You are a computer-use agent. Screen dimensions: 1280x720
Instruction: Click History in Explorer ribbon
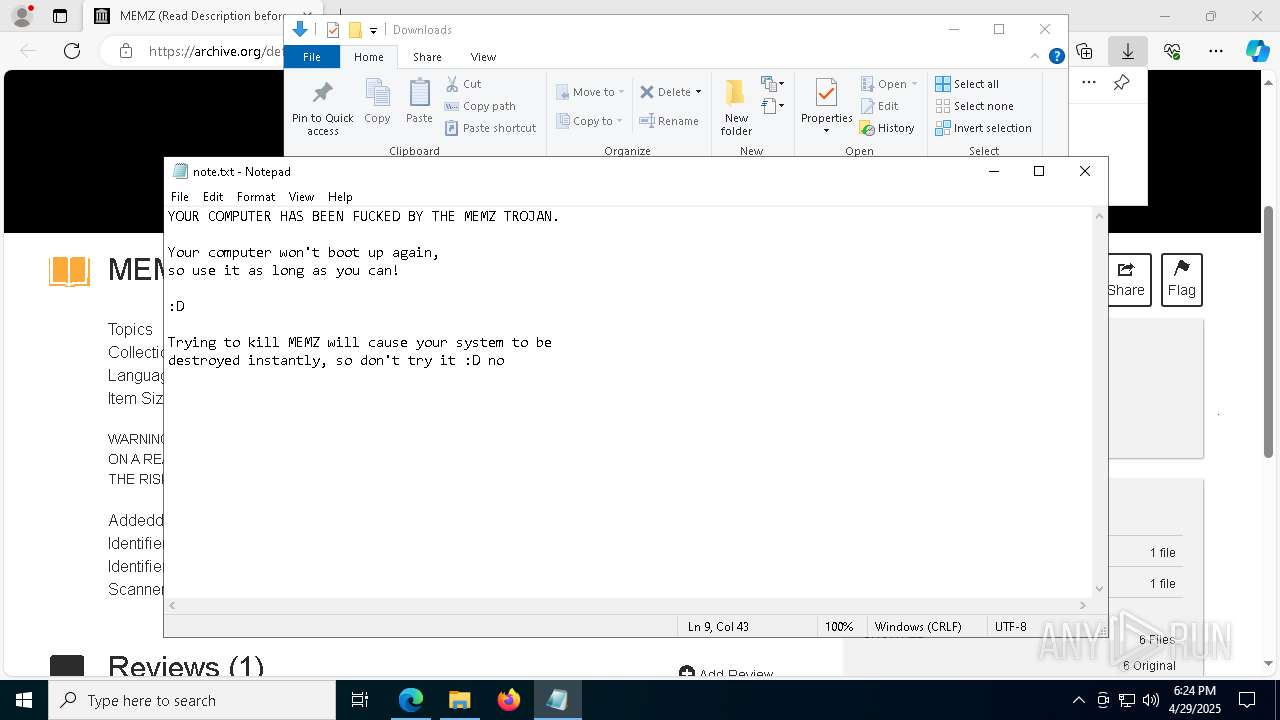click(887, 128)
